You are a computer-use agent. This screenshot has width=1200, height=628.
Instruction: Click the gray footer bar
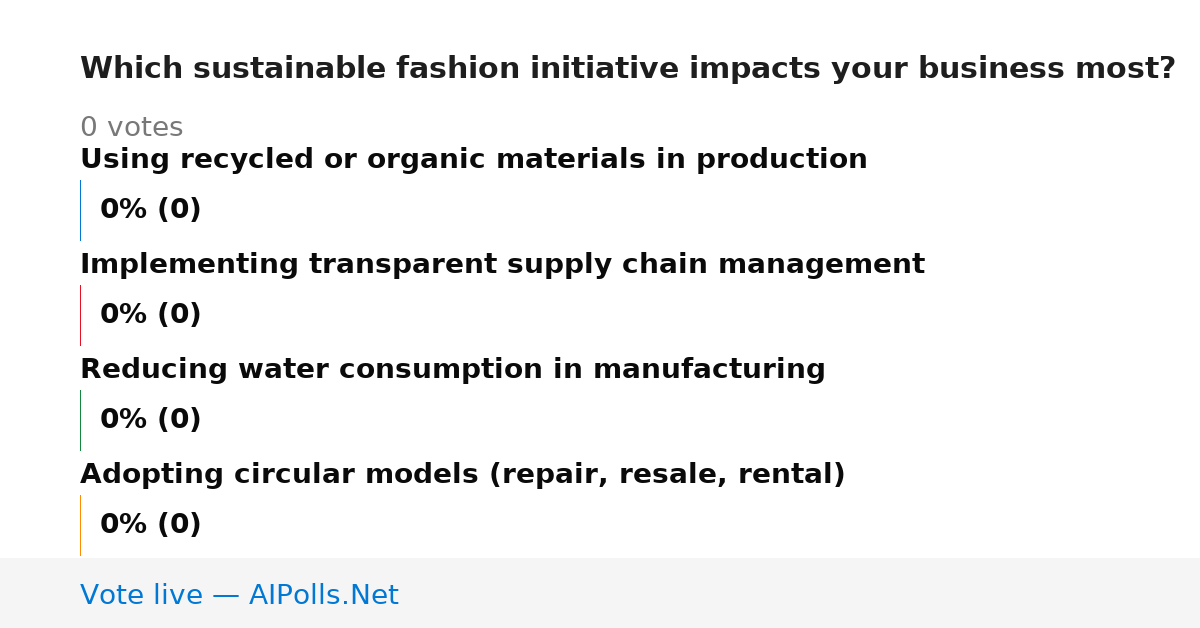click(600, 593)
